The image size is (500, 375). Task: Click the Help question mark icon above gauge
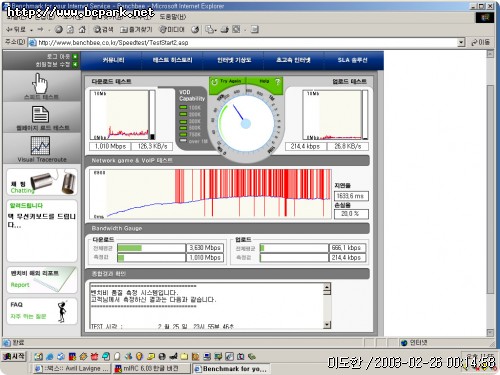(x=277, y=81)
